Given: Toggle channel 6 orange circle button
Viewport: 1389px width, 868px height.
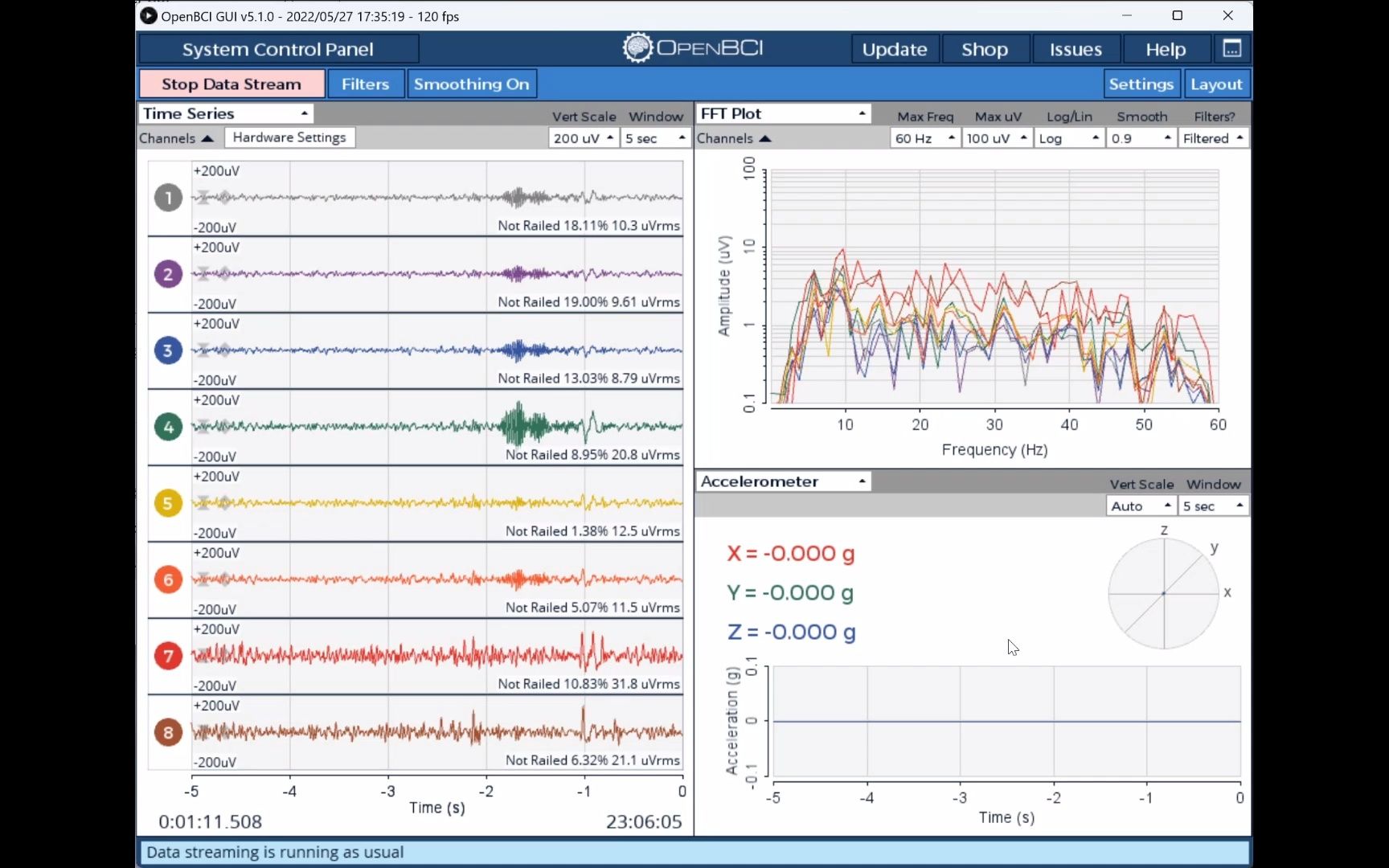Looking at the screenshot, I should tap(168, 579).
